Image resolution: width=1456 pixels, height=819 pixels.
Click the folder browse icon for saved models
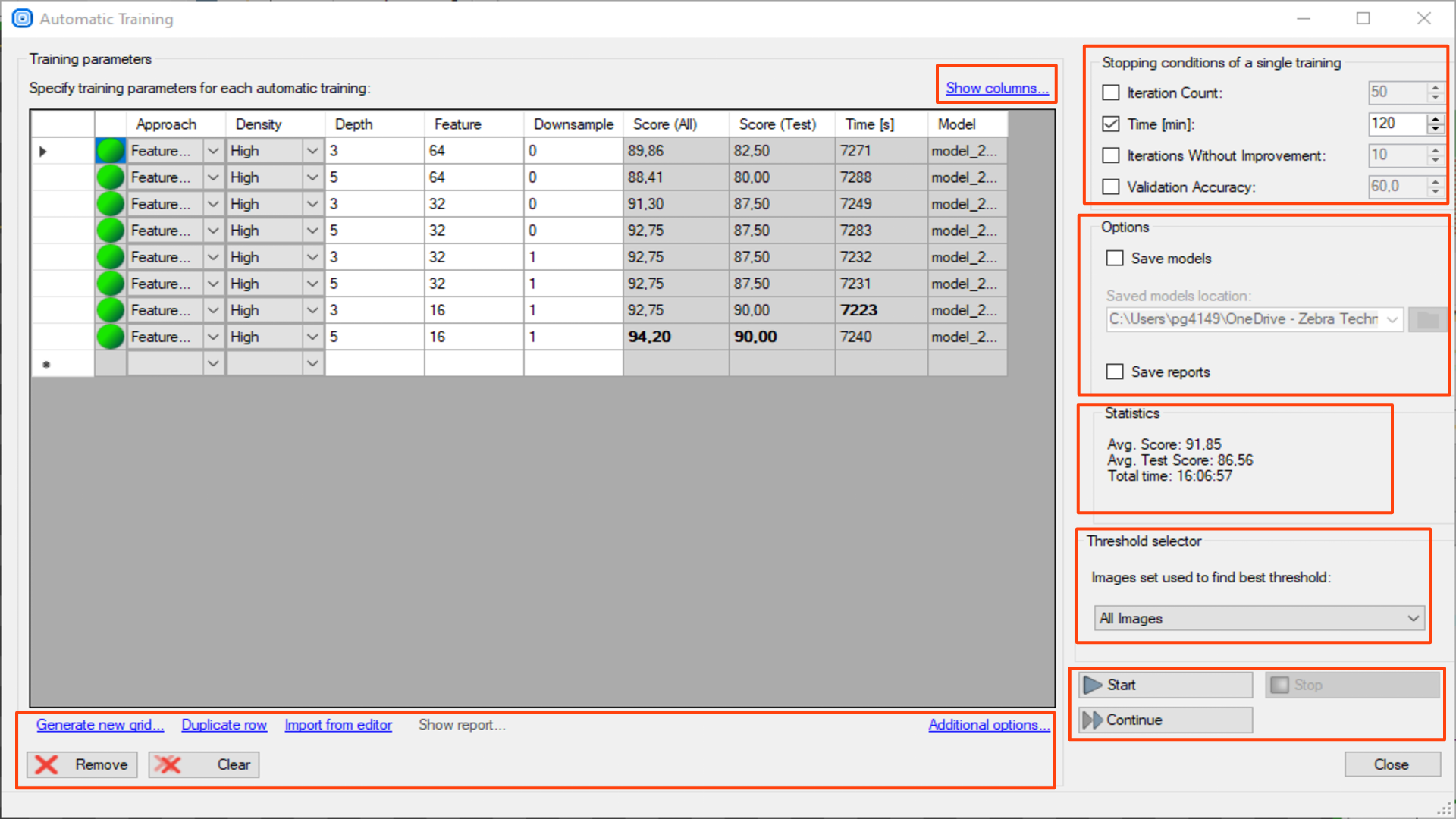click(x=1427, y=319)
